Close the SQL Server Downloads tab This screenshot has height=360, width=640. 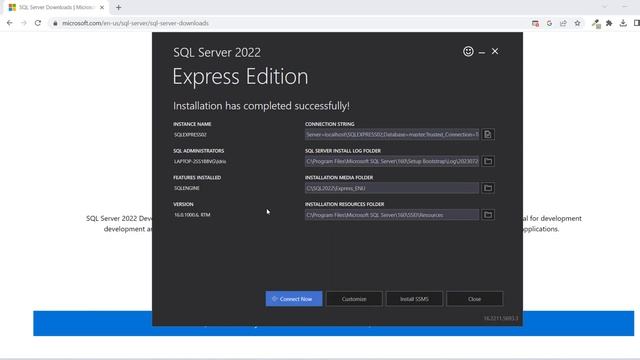click(x=102, y=7)
